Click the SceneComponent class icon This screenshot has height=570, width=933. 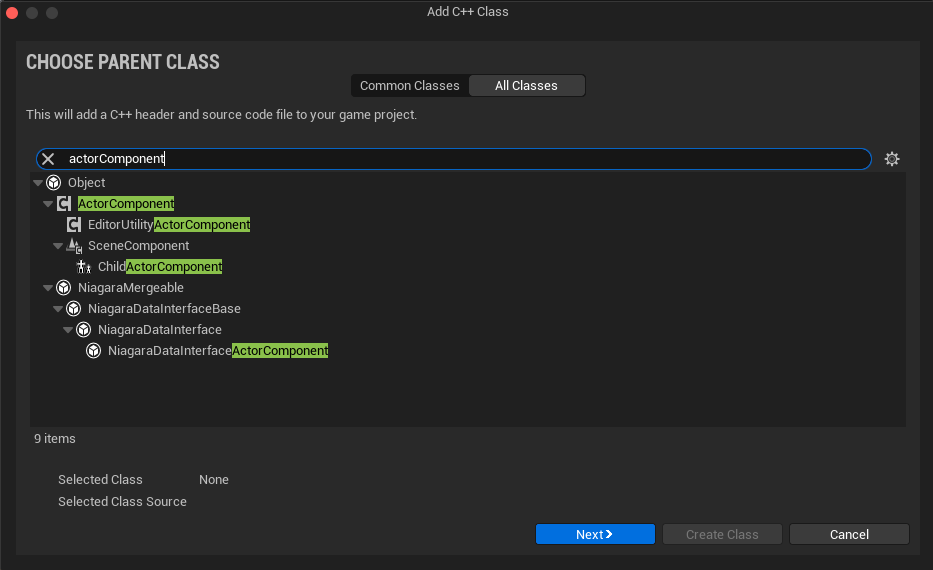tap(74, 246)
